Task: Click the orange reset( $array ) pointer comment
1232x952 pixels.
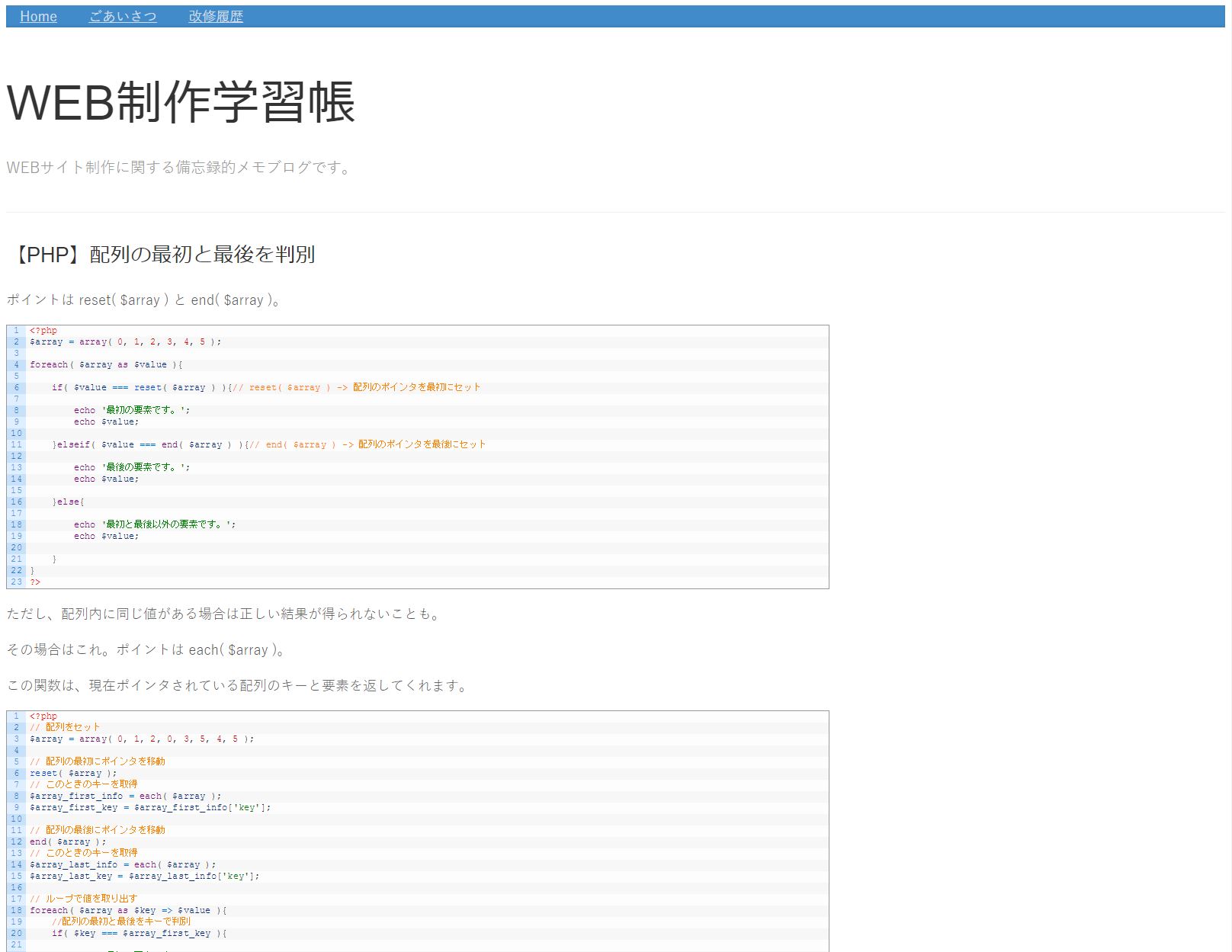Action: [x=357, y=387]
